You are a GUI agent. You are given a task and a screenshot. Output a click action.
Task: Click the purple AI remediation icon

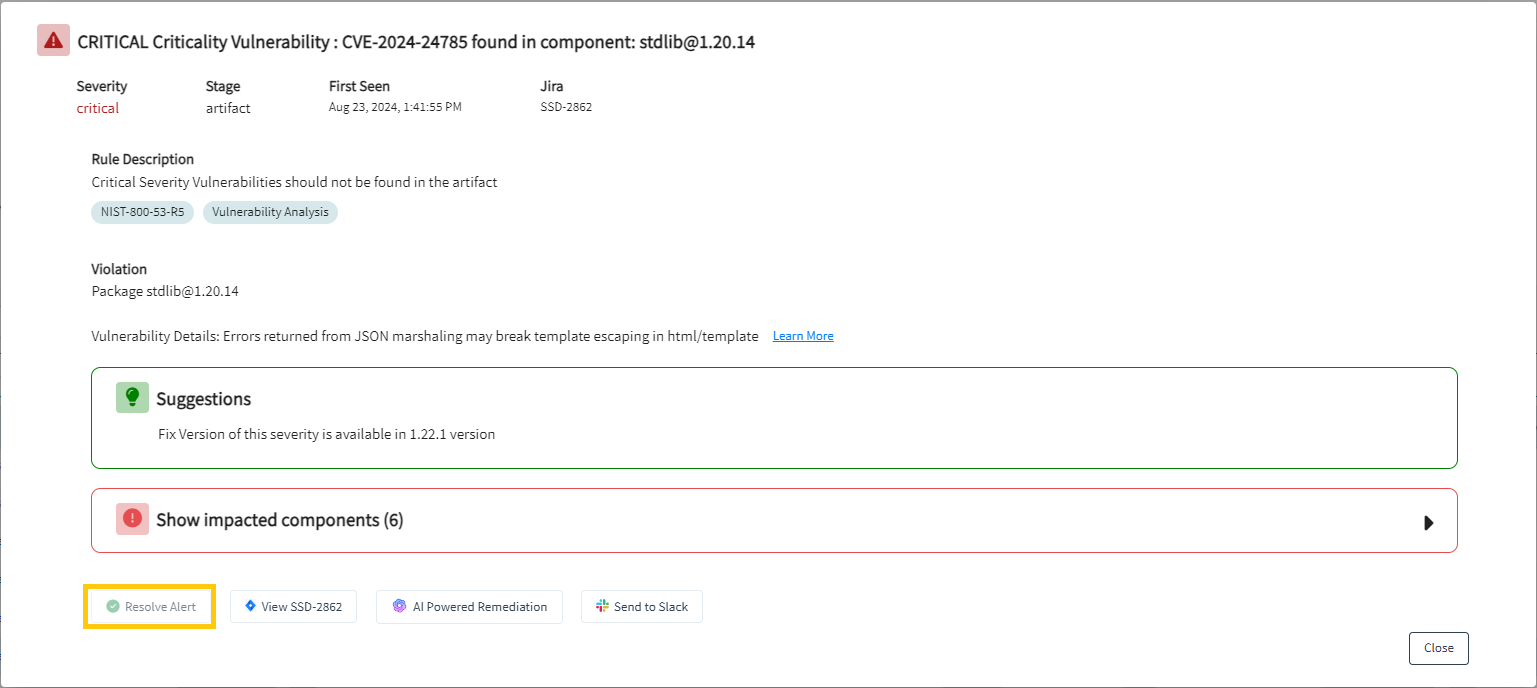tap(399, 606)
